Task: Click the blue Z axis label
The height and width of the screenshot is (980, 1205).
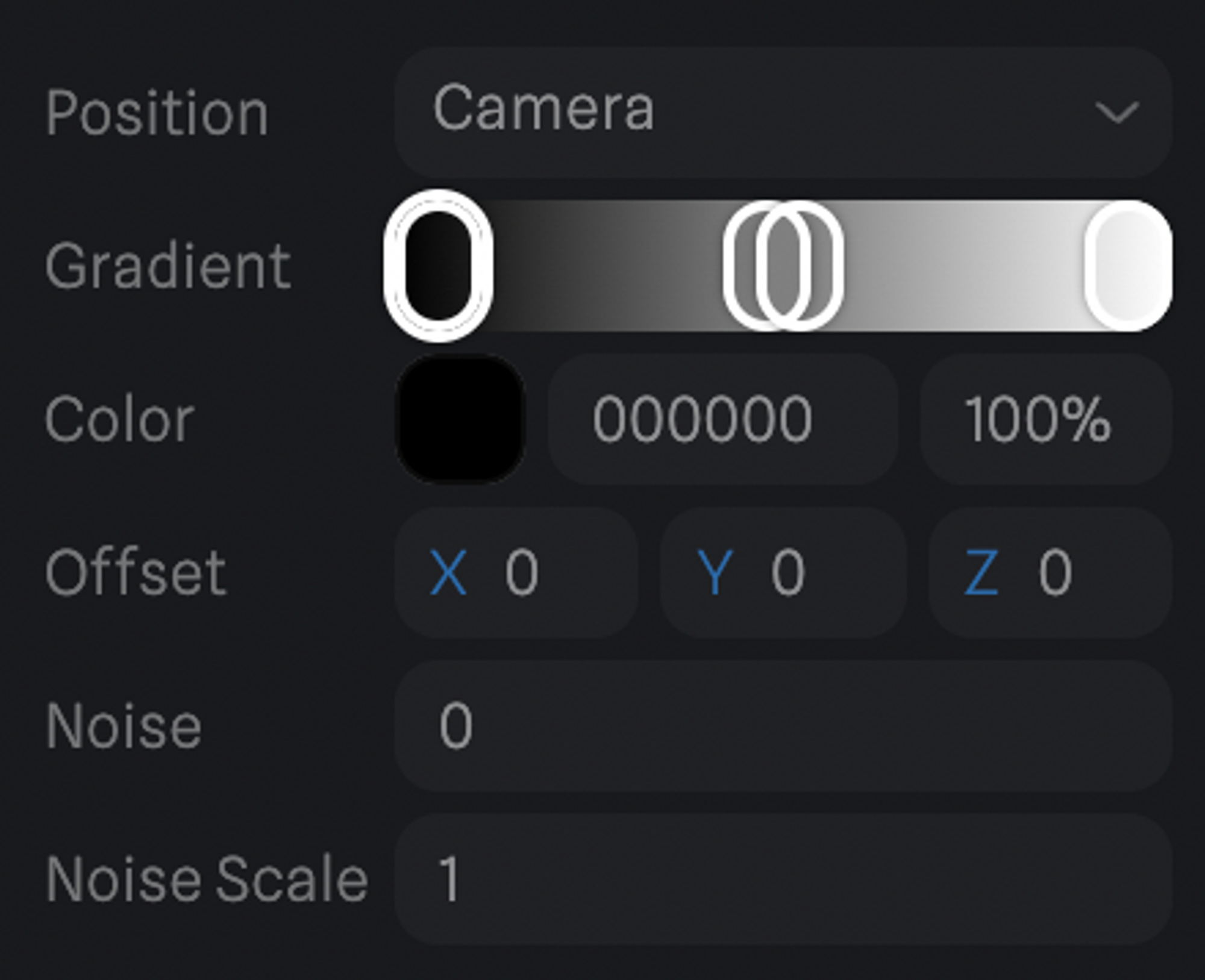Action: (x=981, y=572)
